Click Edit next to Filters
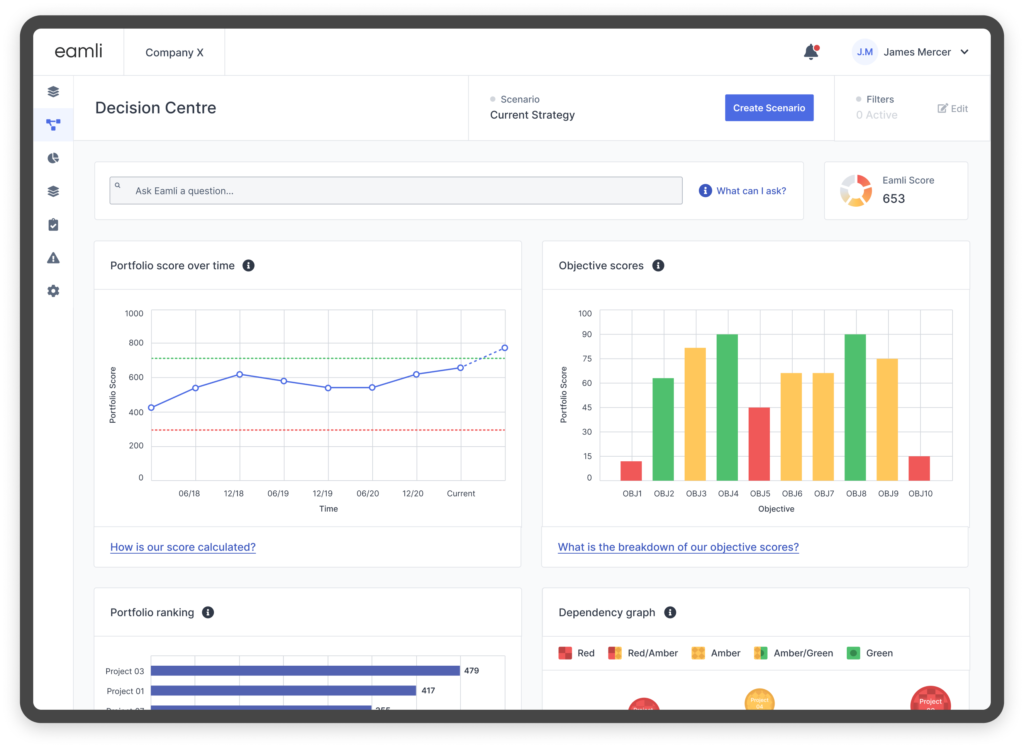Screen dimensions: 1024x748 [x=952, y=108]
